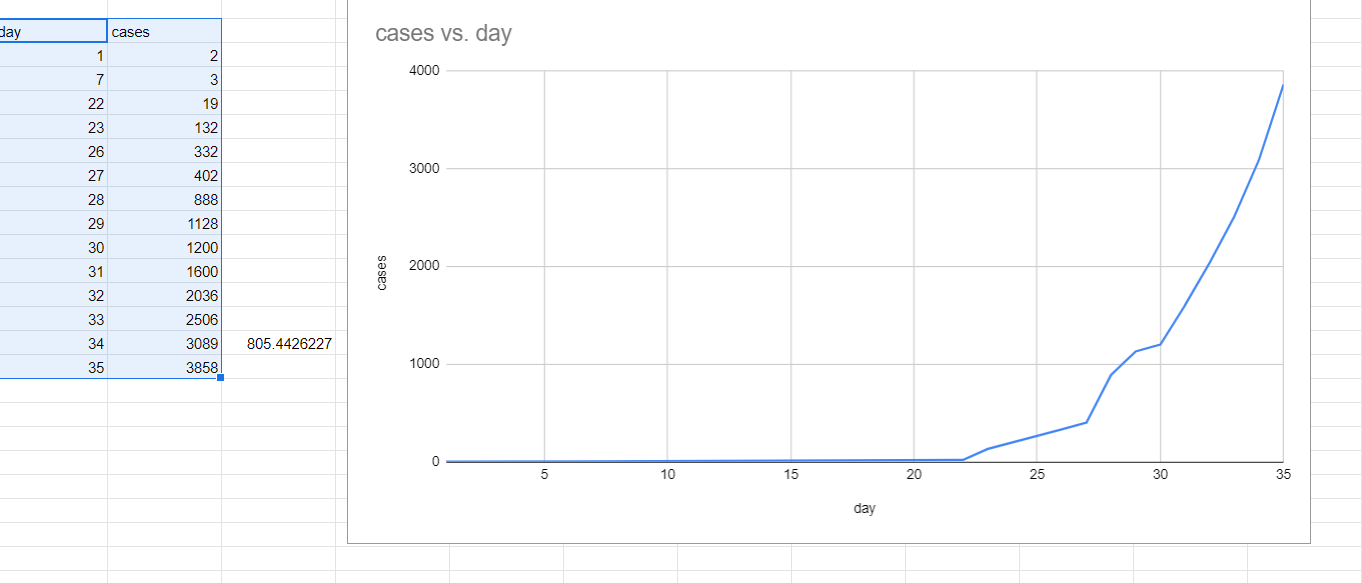Click the cell containing 805.4426227
Viewport: 1362px width, 583px height.
pos(278,343)
